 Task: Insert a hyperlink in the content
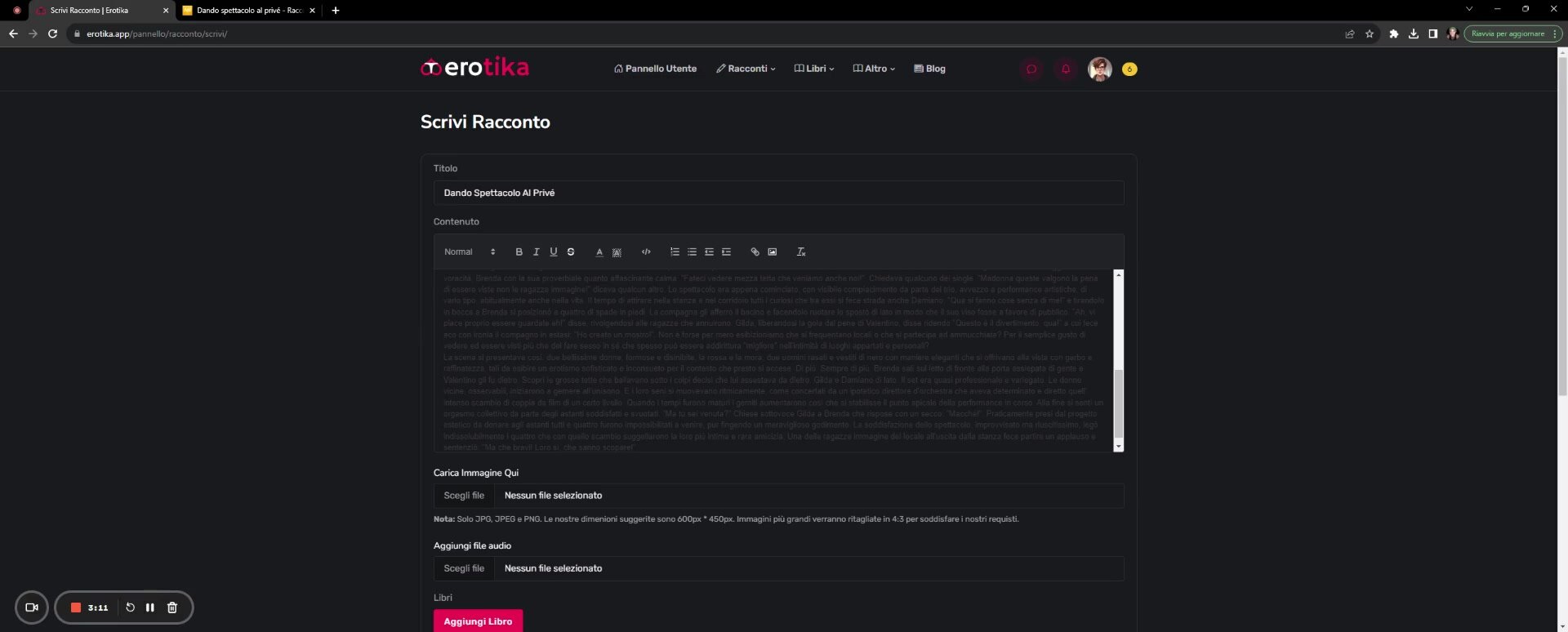click(755, 252)
